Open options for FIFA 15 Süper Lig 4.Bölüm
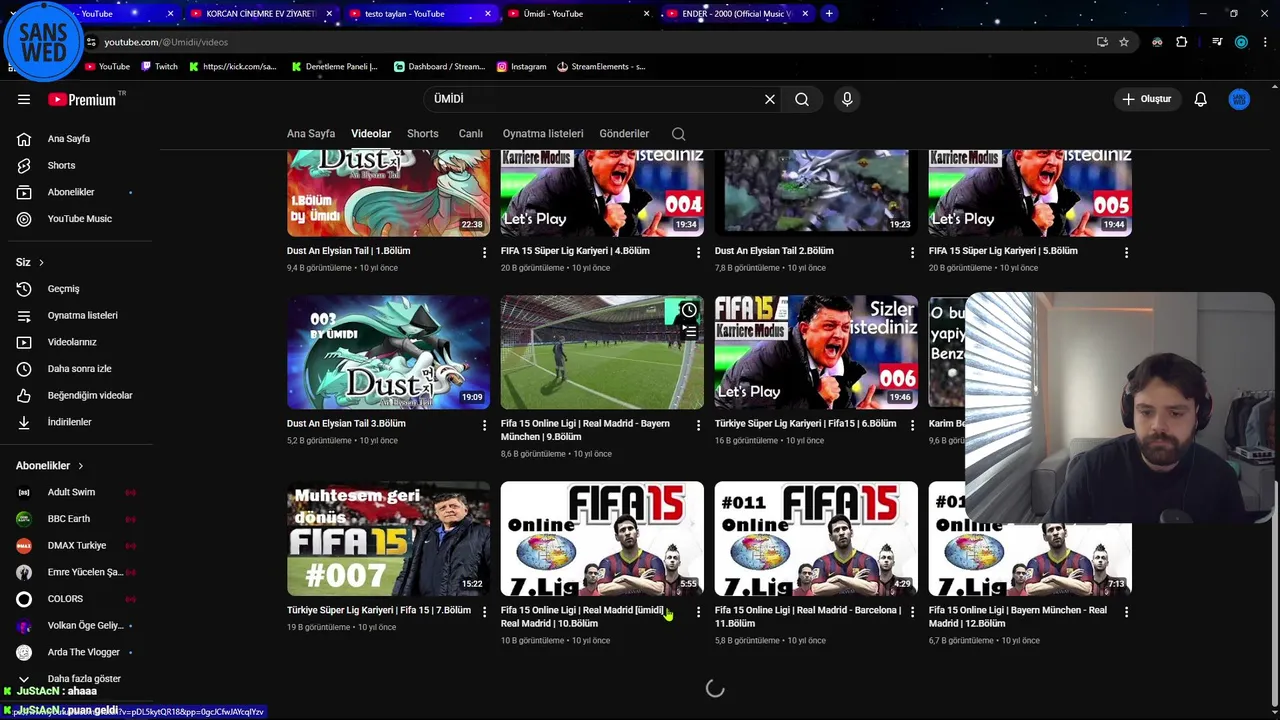The image size is (1280, 720). tap(699, 253)
